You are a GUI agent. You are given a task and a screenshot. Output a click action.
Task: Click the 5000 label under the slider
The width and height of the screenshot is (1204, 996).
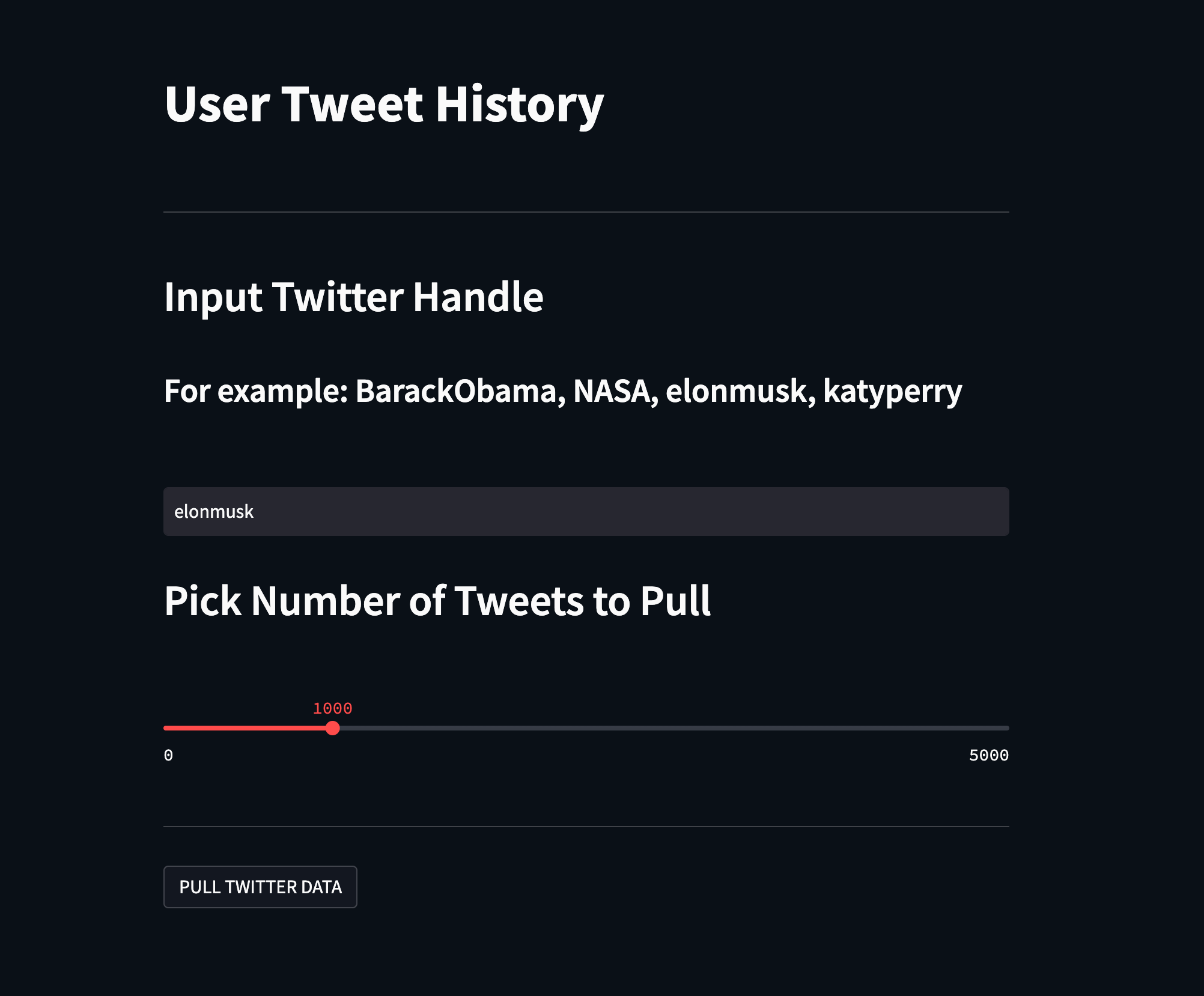tap(989, 756)
